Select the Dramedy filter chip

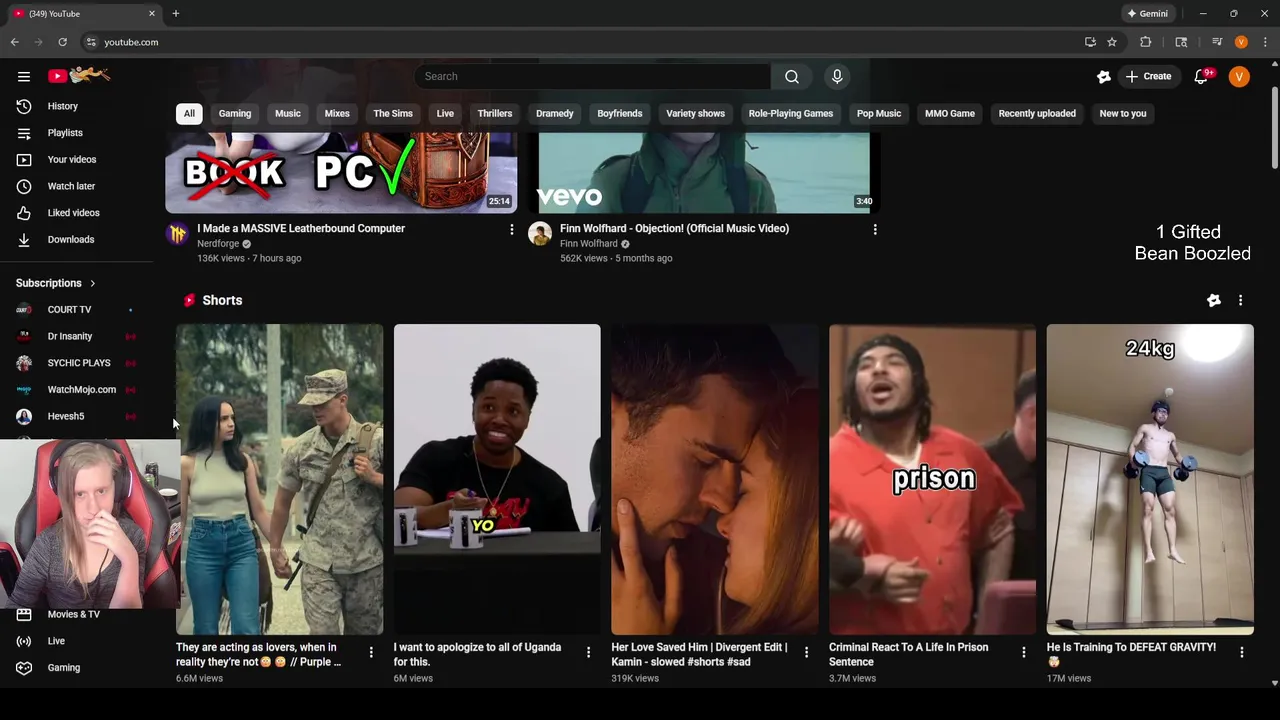click(555, 113)
